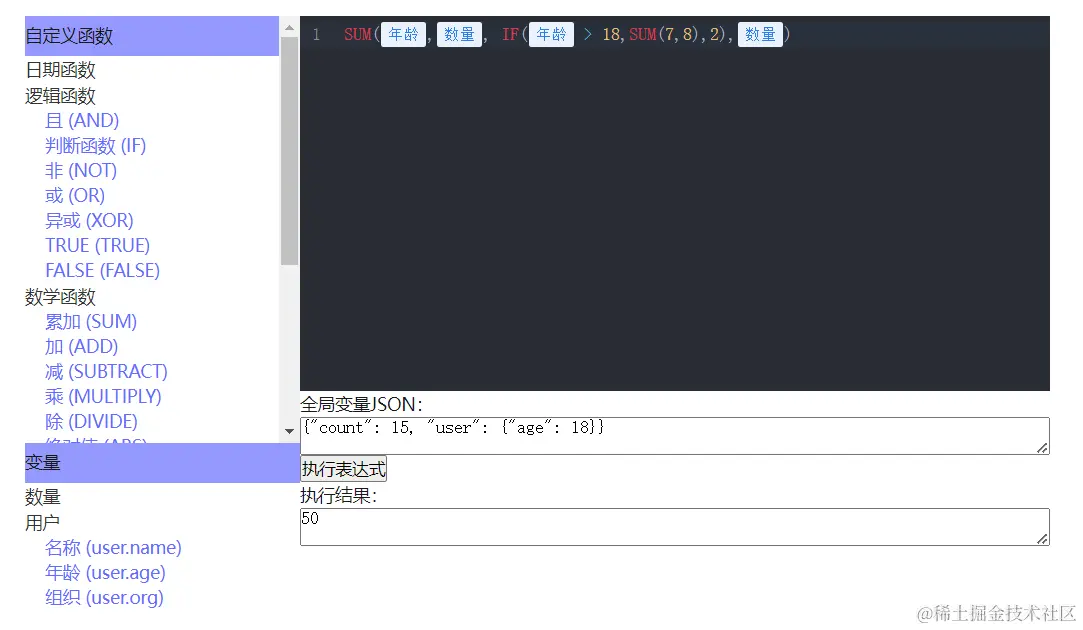Insert the 非 (NOT) function

pyautogui.click(x=81, y=171)
